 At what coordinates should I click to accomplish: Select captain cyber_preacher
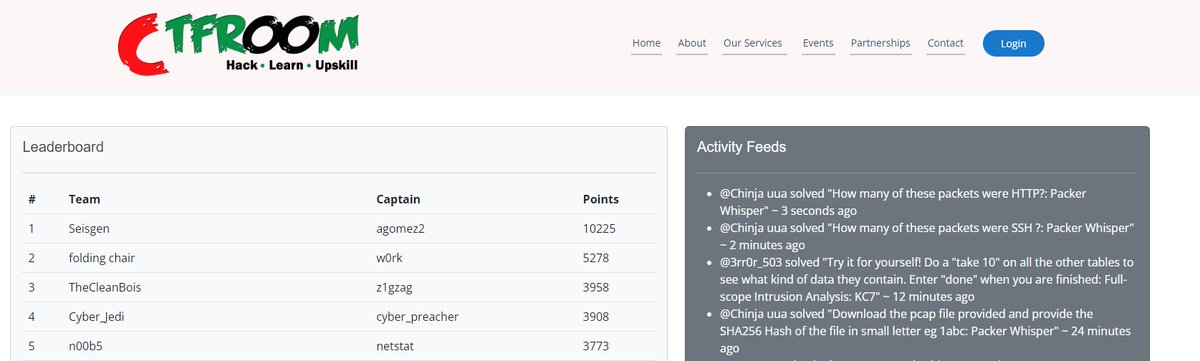[418, 317]
